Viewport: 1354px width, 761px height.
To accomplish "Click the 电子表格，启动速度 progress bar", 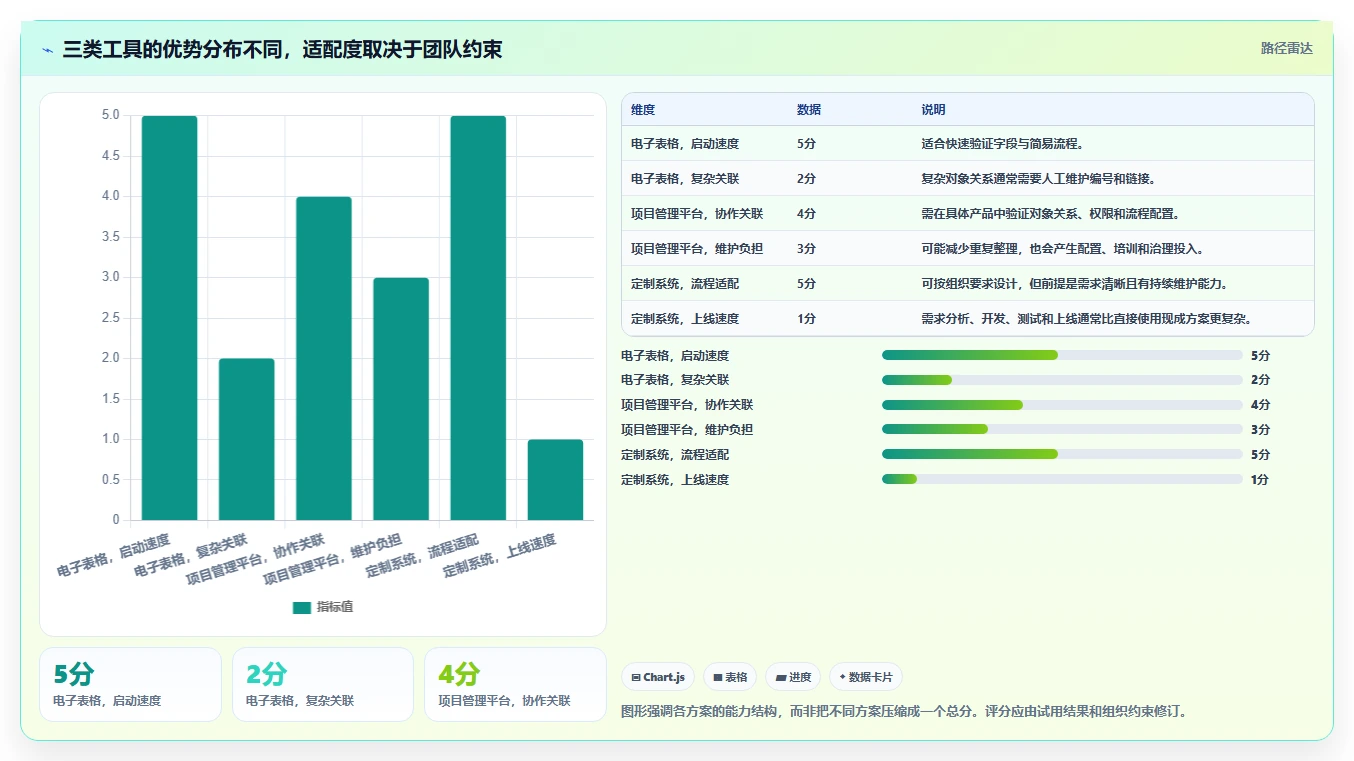I will click(x=1062, y=355).
